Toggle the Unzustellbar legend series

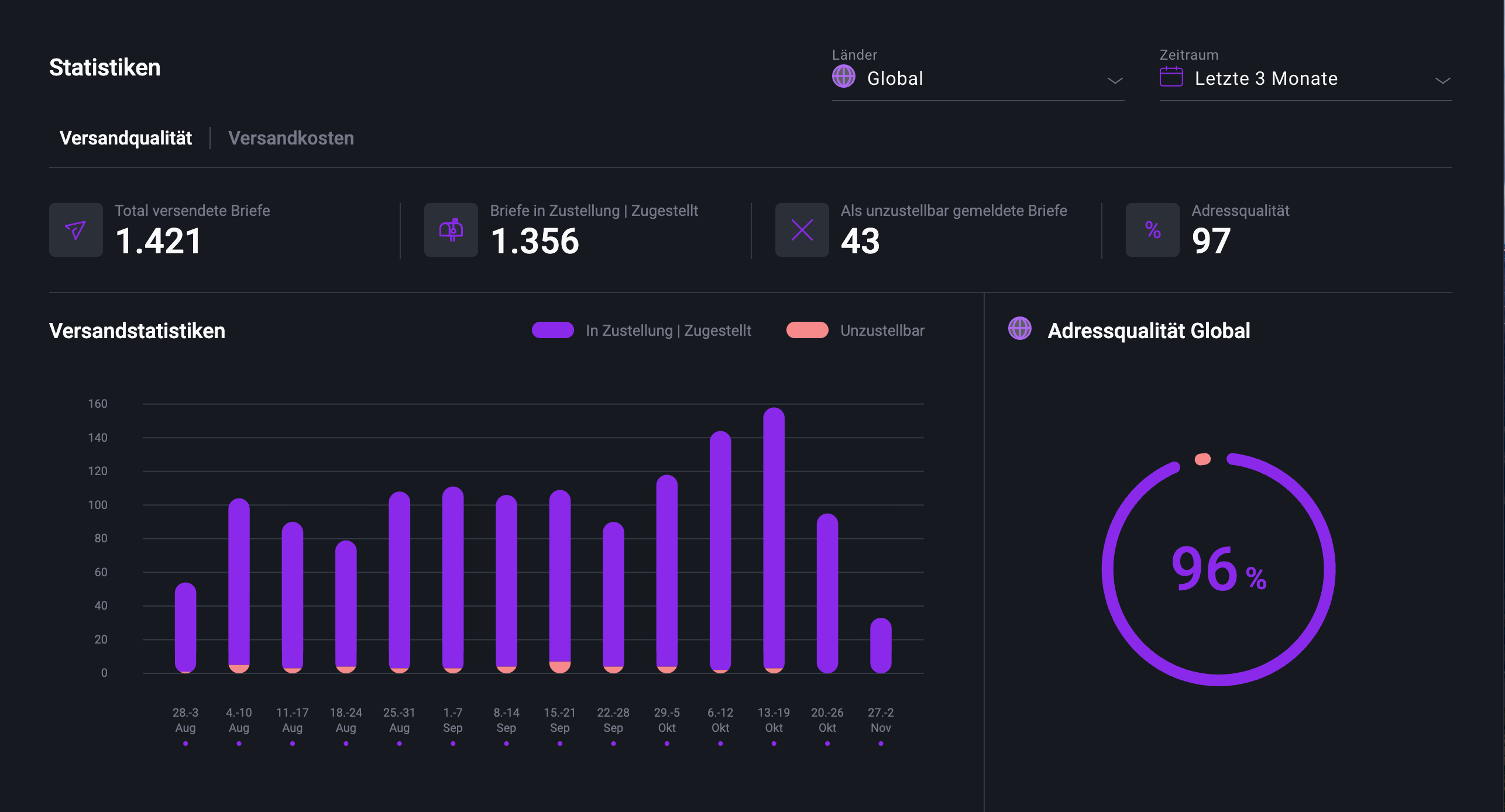tap(882, 331)
